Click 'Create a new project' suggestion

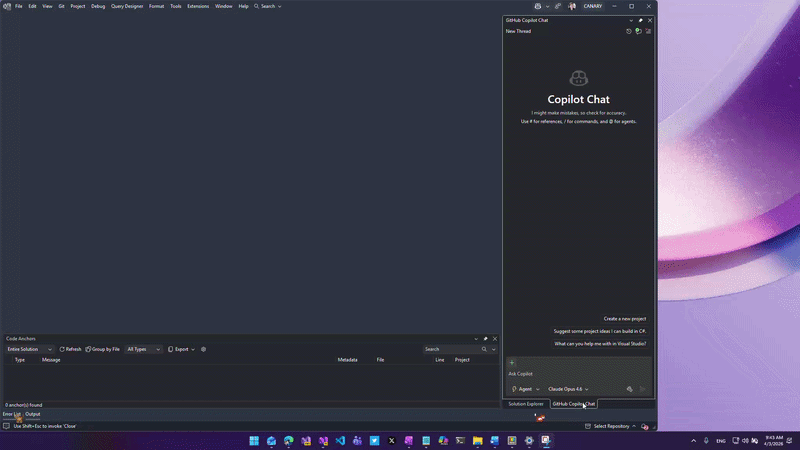(624, 318)
